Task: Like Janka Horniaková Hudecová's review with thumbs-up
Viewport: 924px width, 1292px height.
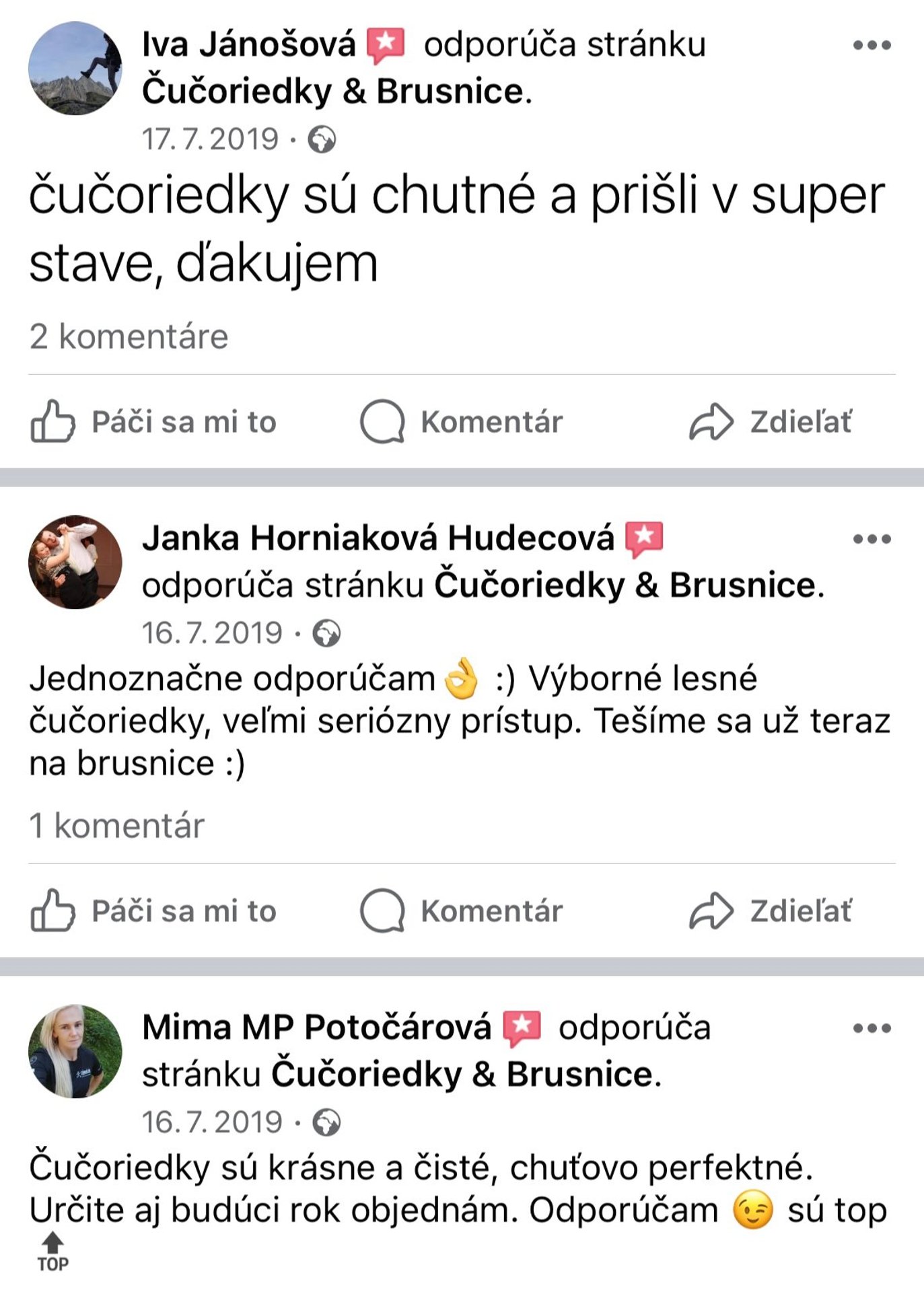Action: point(52,911)
